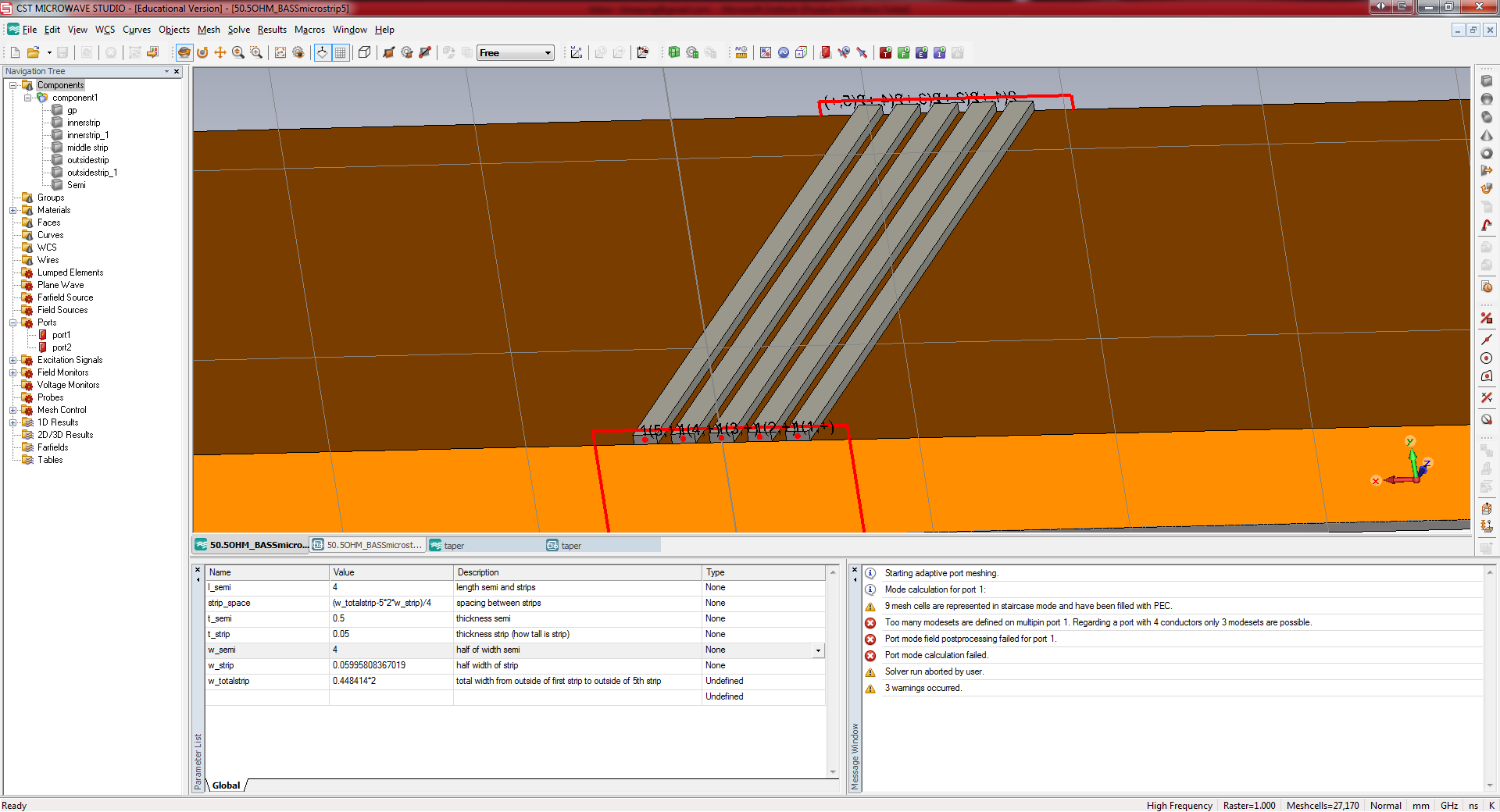Open the Frequency domain solver (green F icon)
The height and width of the screenshot is (812, 1500).
[x=903, y=52]
